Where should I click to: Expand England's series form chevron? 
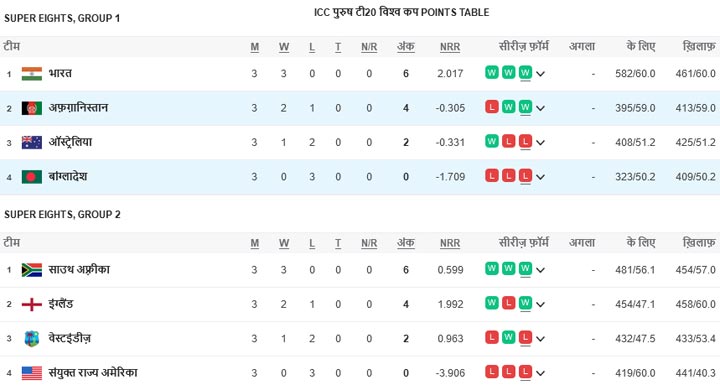point(540,304)
